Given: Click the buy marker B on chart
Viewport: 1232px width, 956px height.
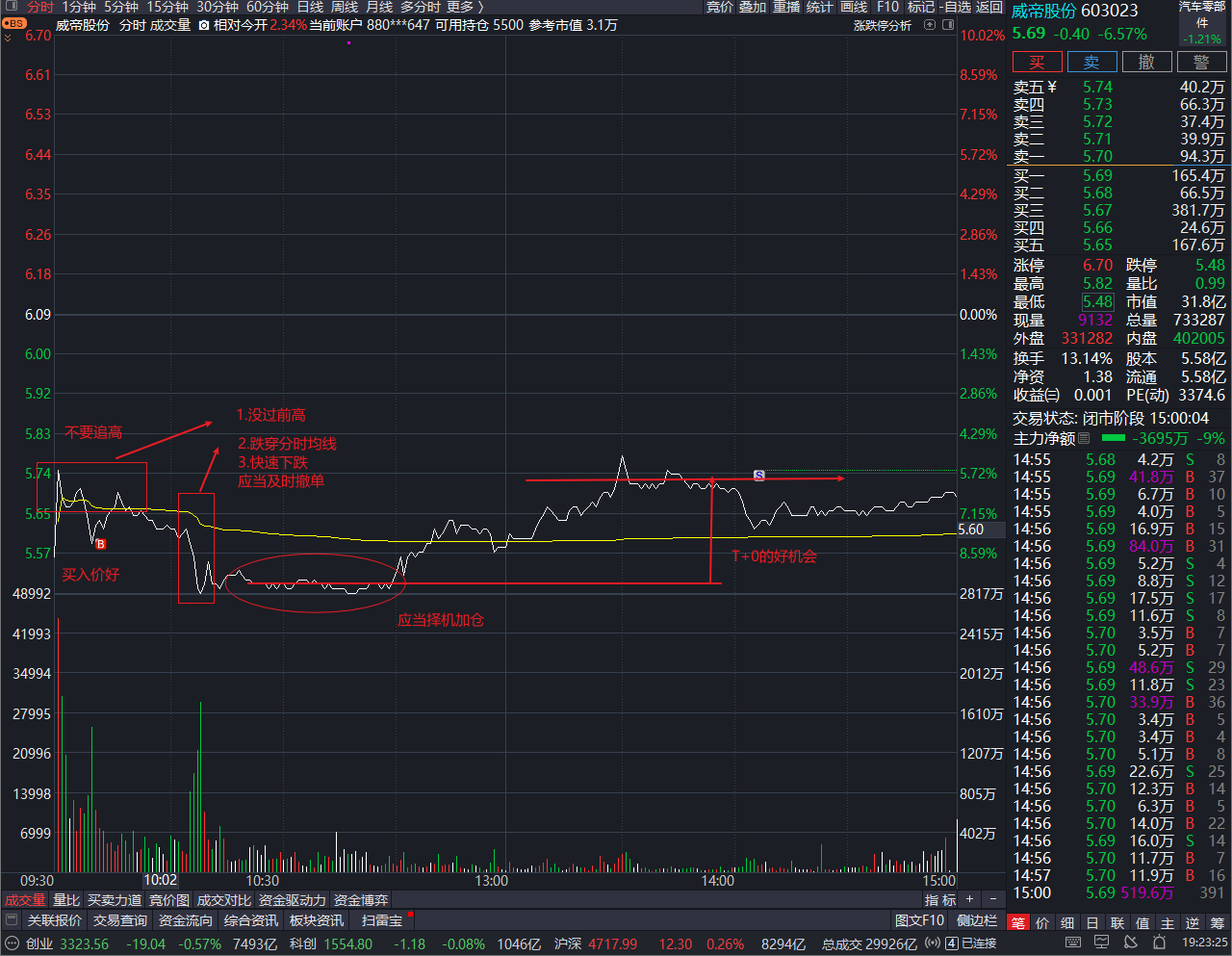Looking at the screenshot, I should [100, 544].
